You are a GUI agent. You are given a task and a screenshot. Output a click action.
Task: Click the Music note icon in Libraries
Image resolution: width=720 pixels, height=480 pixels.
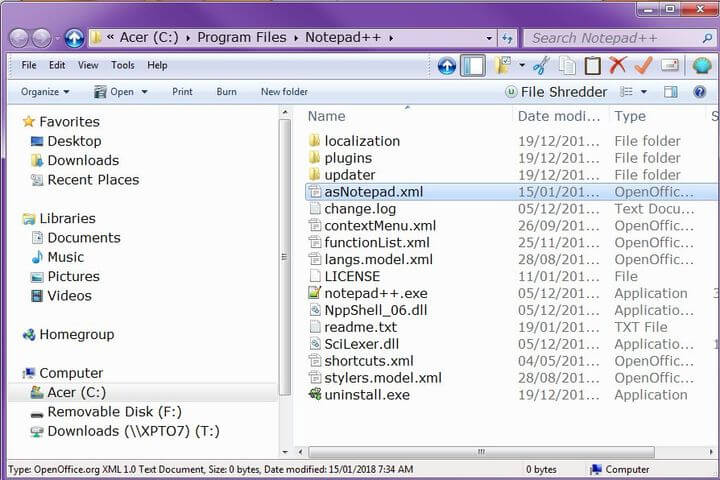[37, 257]
